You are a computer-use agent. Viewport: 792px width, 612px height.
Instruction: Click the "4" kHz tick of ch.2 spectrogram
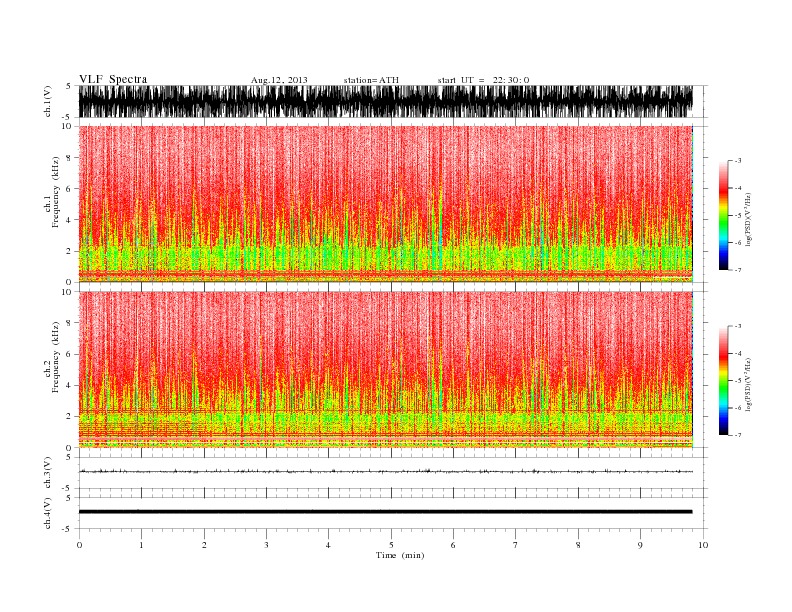[69, 385]
